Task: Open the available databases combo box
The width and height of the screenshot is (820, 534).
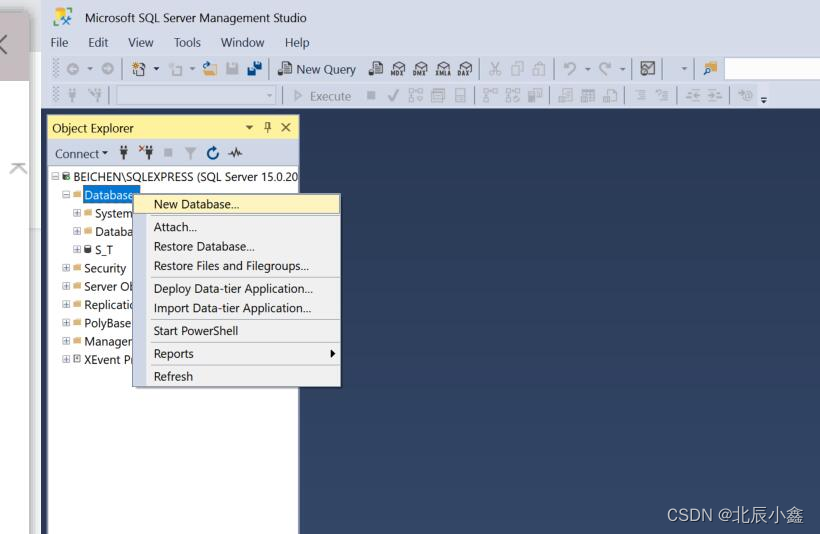Action: [196, 96]
